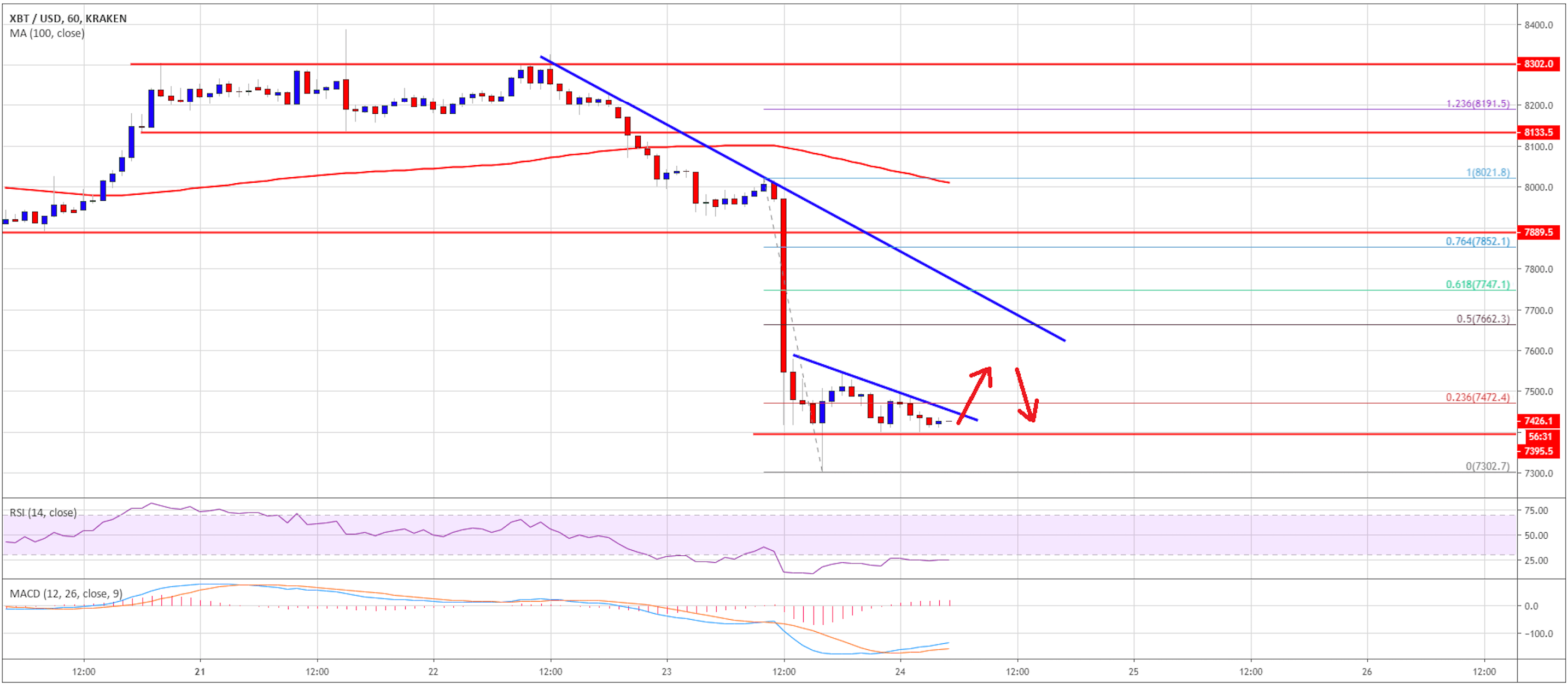Click the Fibonacci 0.764(7852.1) level label
This screenshot has width=1568, height=687.
1478,241
